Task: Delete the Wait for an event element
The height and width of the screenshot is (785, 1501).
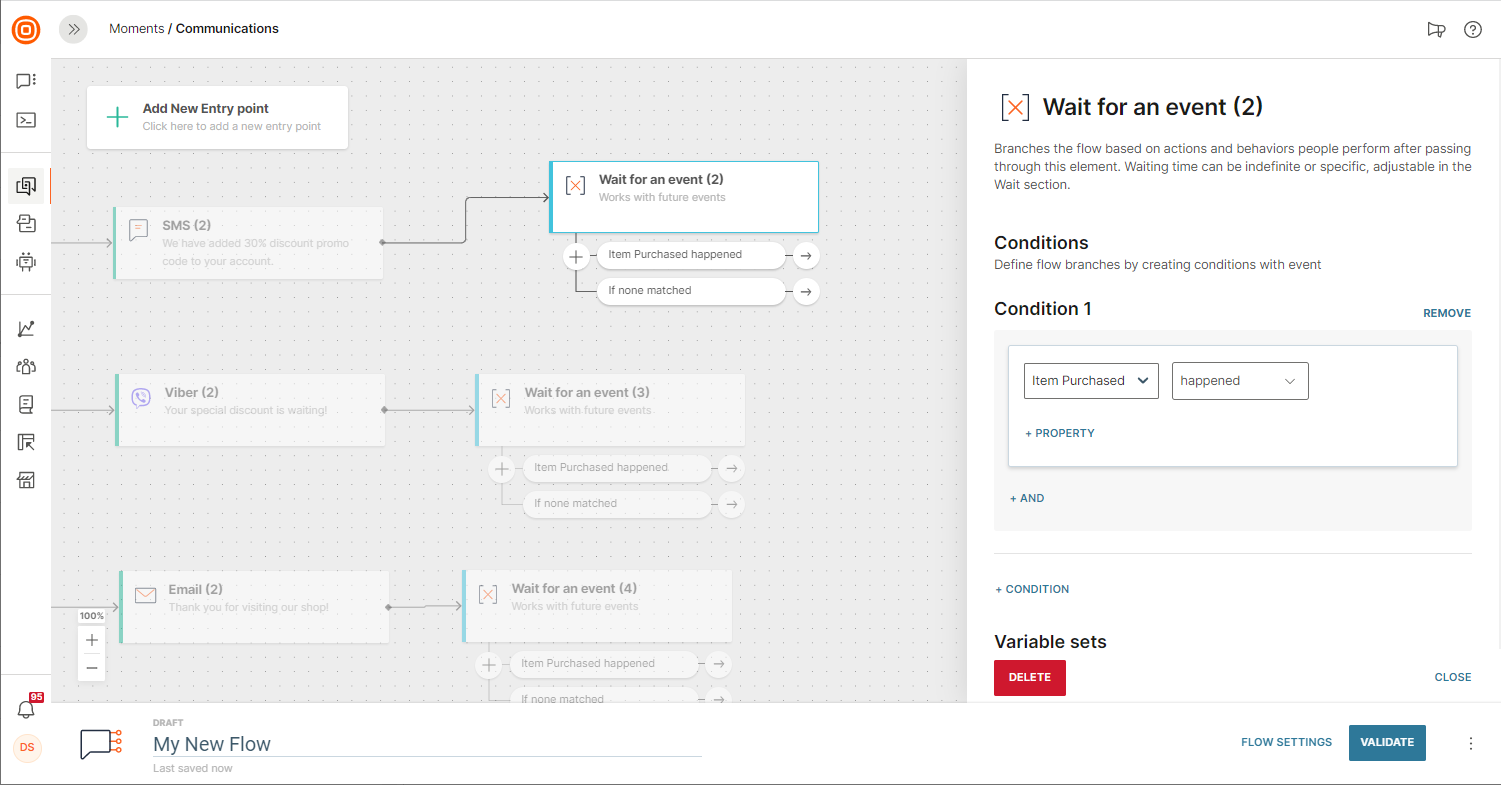Action: pyautogui.click(x=1029, y=678)
